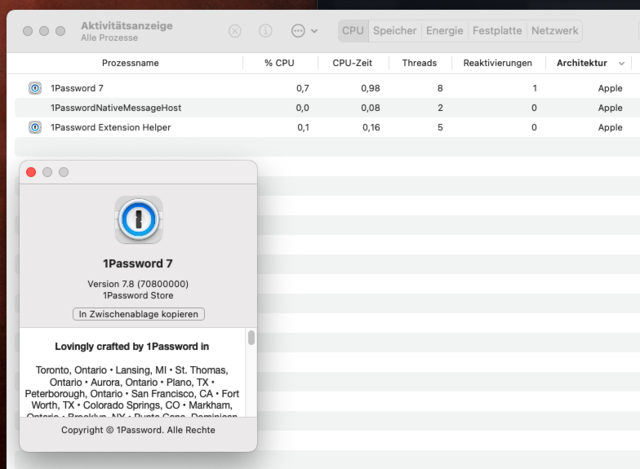Open the process info toolbar icon
Image resolution: width=640 pixels, height=469 pixels.
click(x=265, y=31)
